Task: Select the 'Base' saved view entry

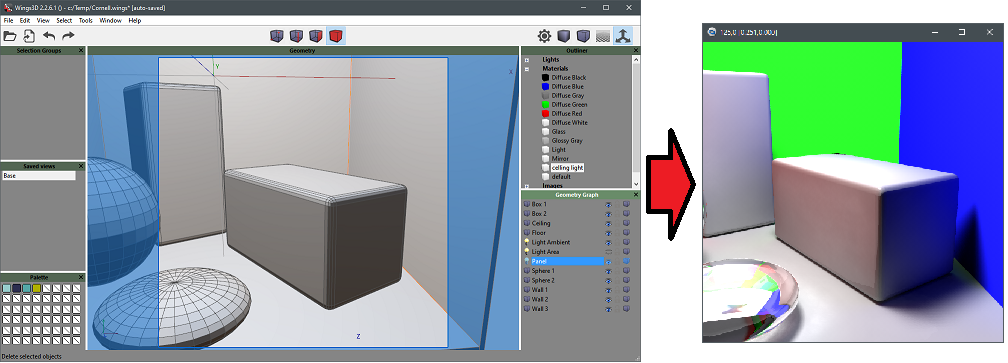Action: point(39,175)
